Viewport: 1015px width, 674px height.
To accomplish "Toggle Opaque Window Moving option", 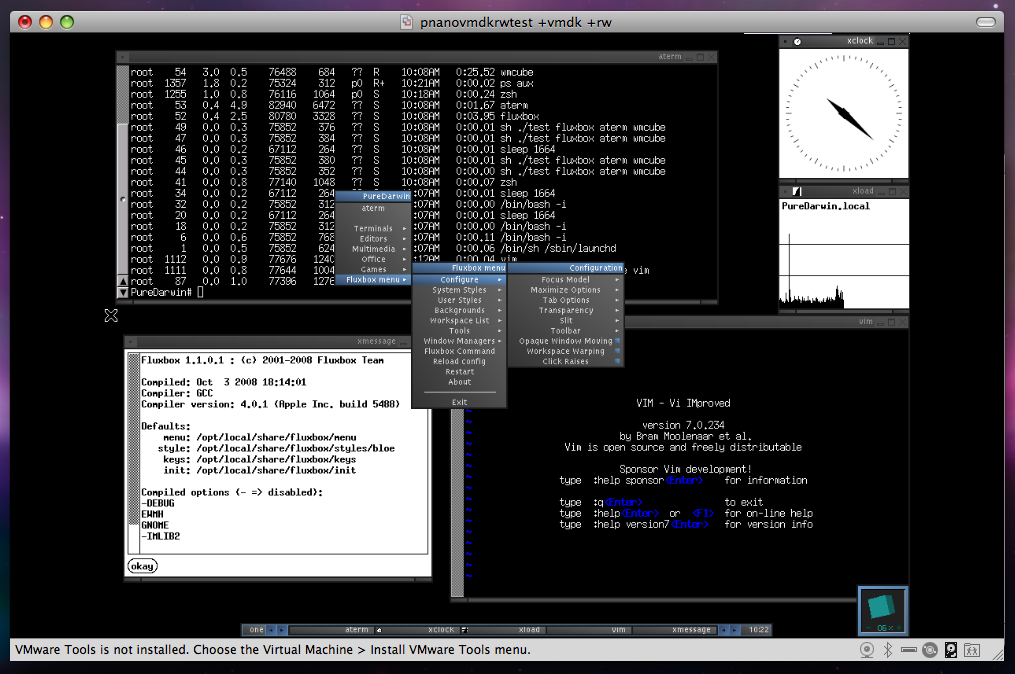I will (566, 341).
